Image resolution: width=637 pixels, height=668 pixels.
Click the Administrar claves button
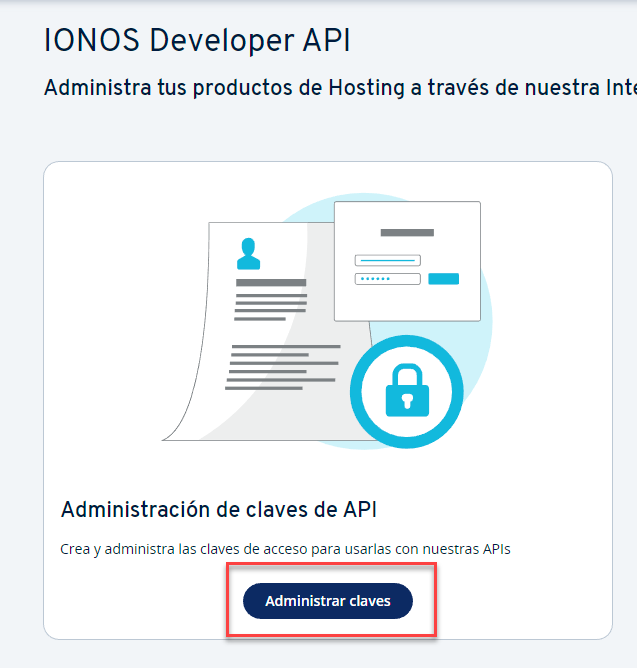click(327, 601)
